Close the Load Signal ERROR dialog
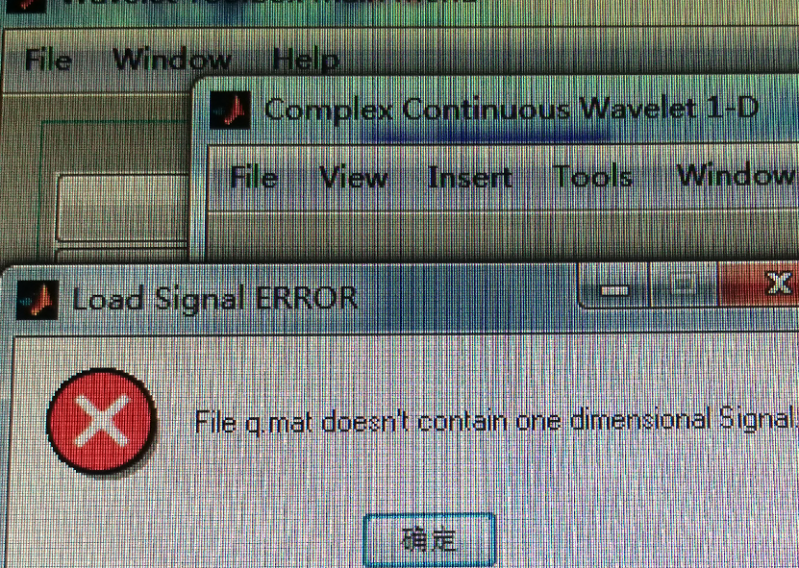Viewport: 799px width, 568px height. pos(759,285)
